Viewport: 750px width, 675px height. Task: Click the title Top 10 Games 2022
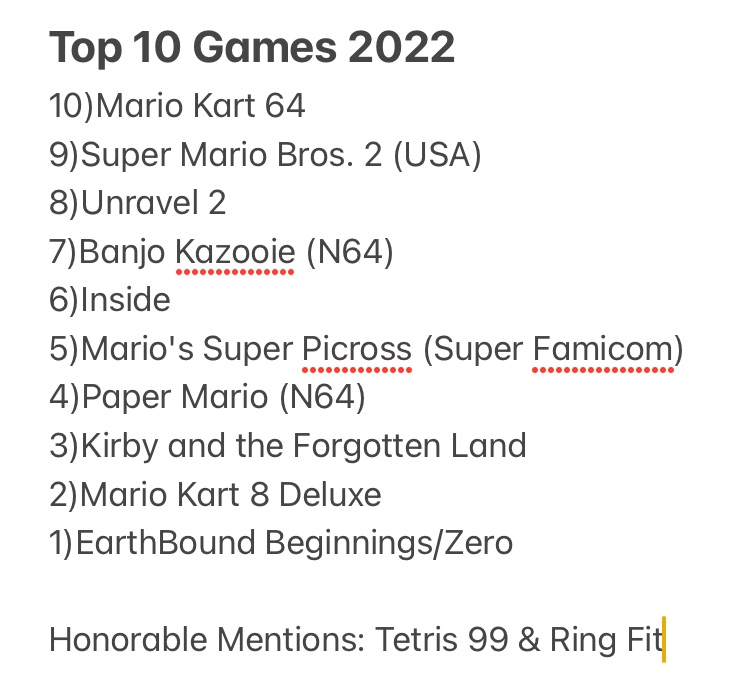point(252,48)
